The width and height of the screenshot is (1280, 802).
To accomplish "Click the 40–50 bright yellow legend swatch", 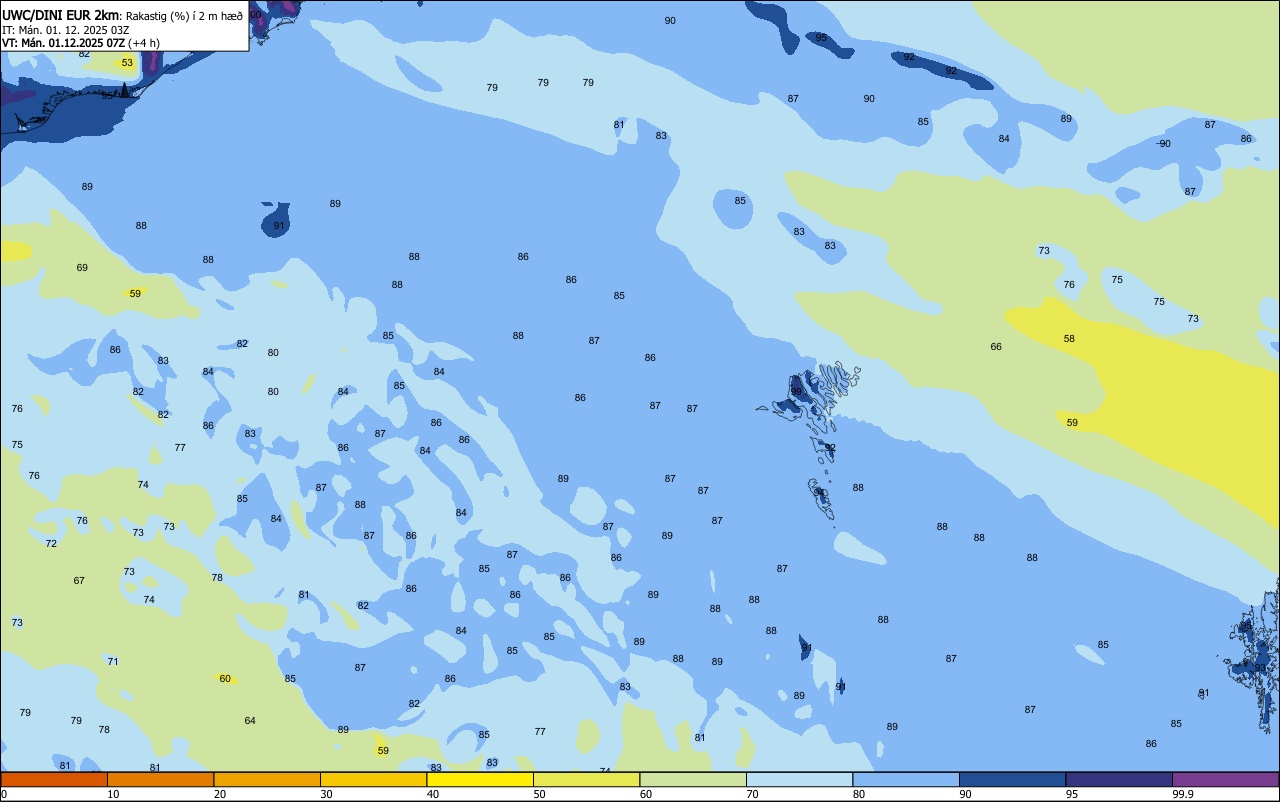I will [480, 779].
